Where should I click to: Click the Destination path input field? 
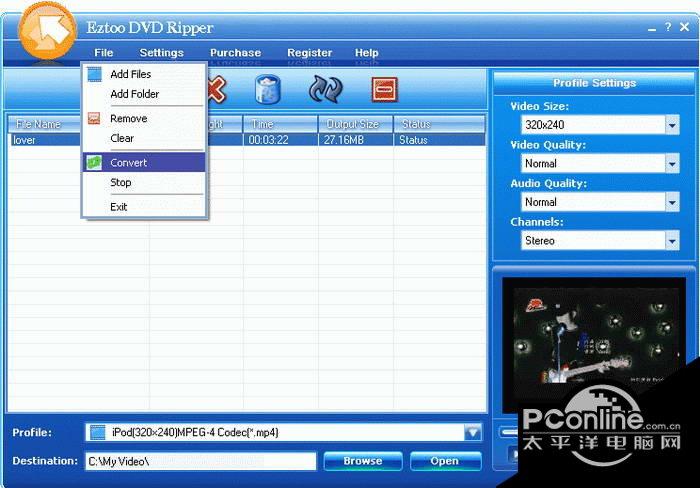coord(200,461)
